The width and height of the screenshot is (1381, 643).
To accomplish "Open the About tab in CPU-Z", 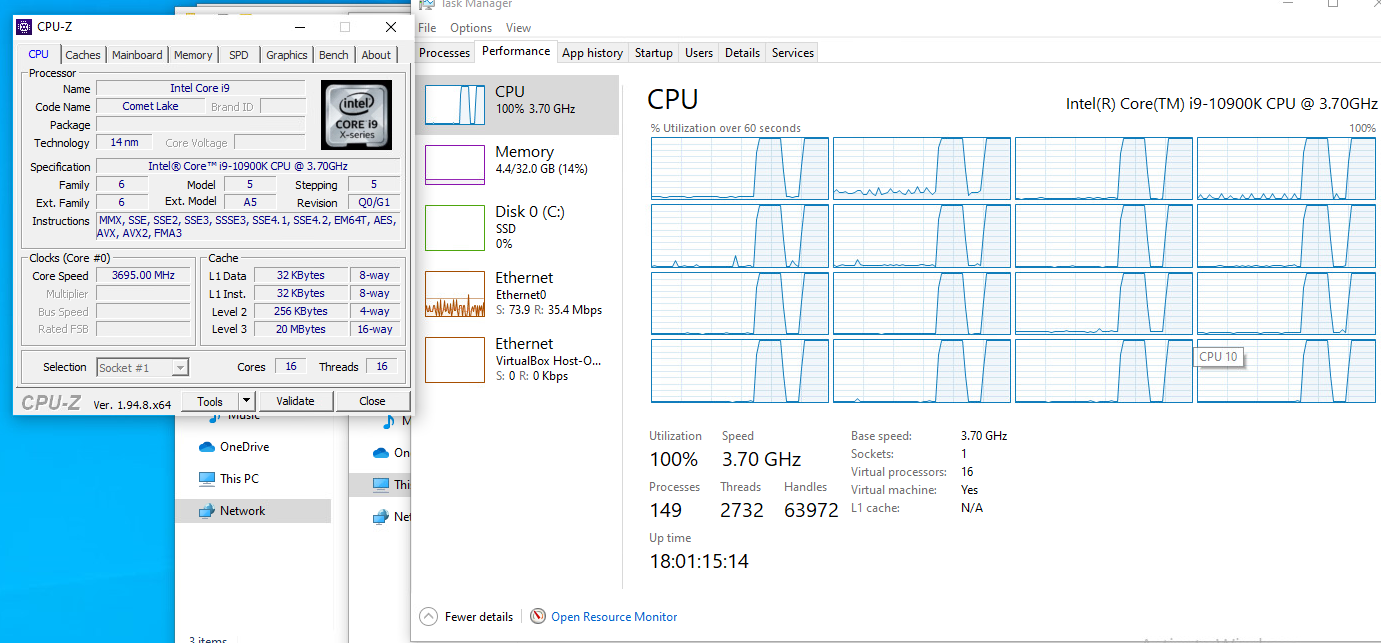I will (376, 55).
